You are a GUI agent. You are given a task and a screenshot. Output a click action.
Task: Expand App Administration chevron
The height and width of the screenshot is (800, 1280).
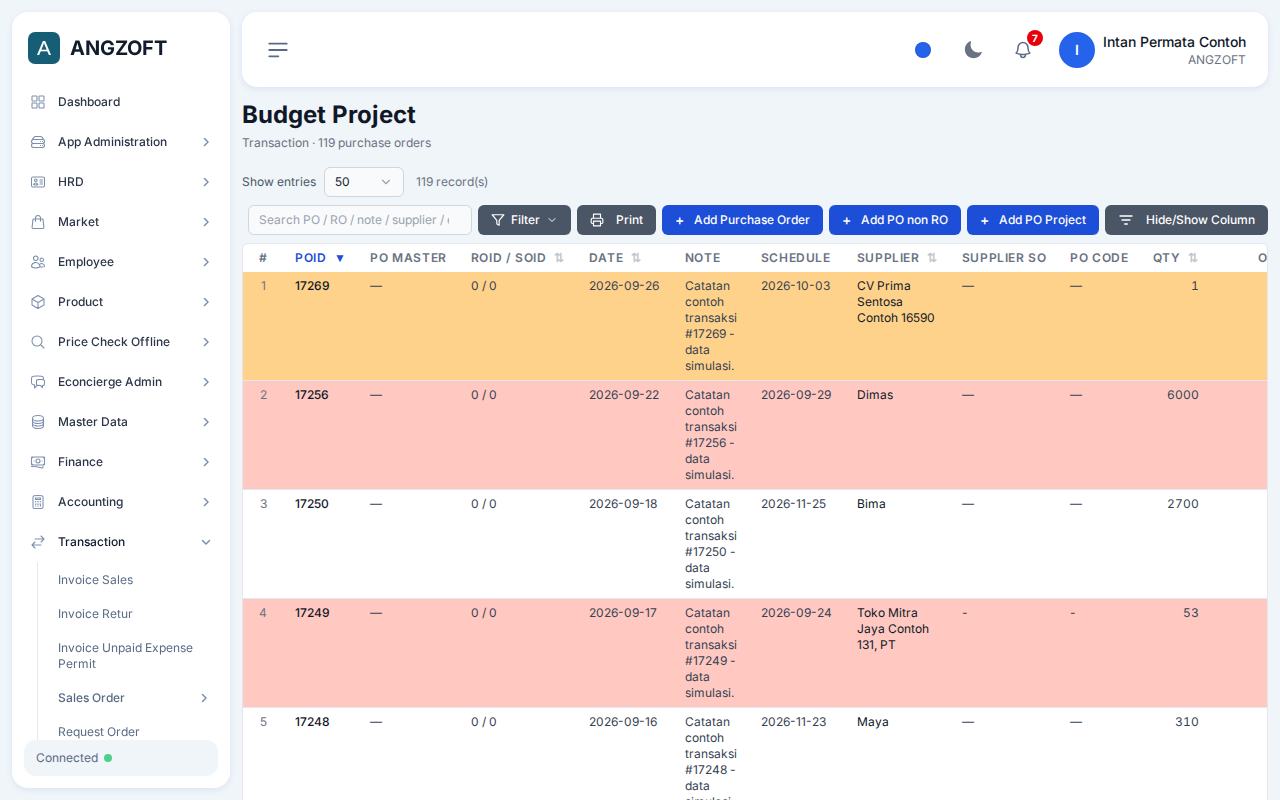tap(206, 142)
